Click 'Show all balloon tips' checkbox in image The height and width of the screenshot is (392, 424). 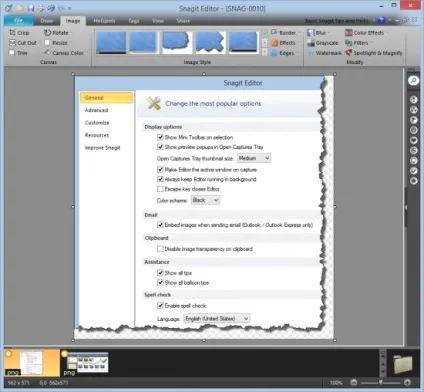pos(160,282)
